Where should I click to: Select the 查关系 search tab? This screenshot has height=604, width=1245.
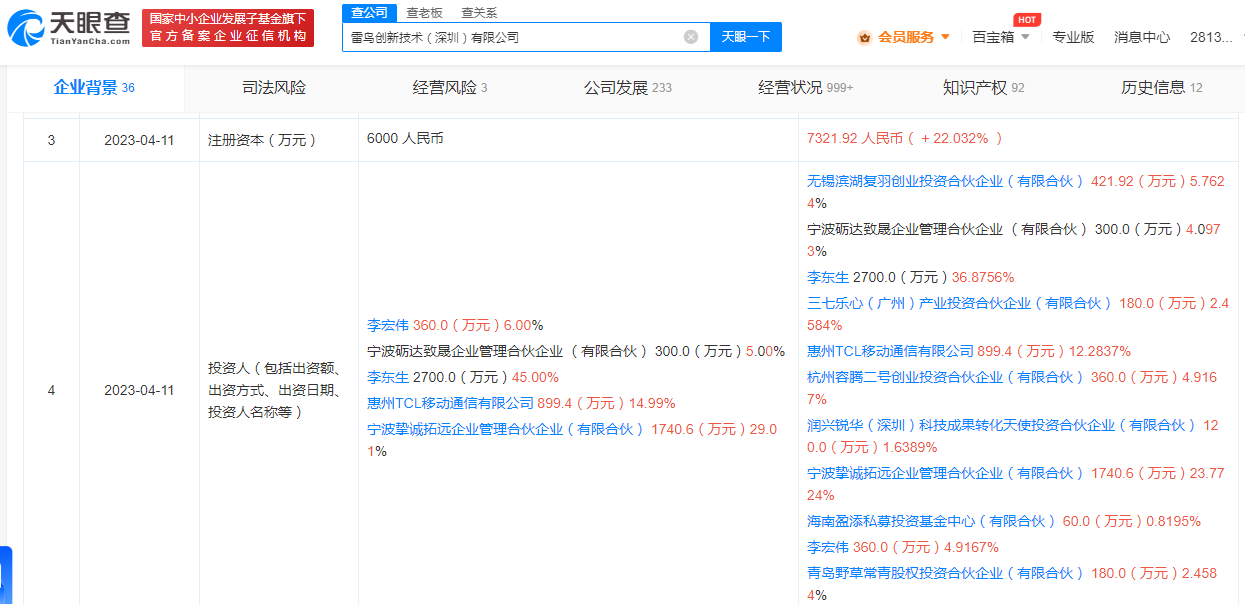[x=478, y=12]
